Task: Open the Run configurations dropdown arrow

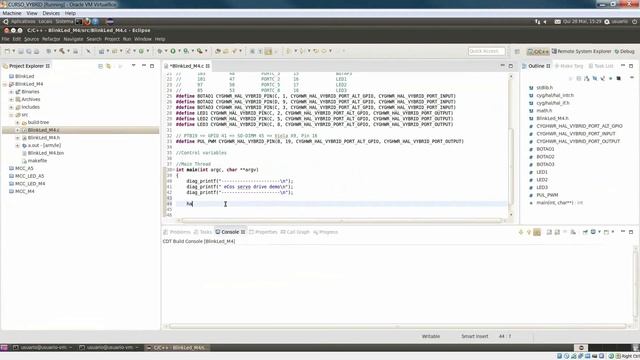Action: pyautogui.click(x=179, y=51)
